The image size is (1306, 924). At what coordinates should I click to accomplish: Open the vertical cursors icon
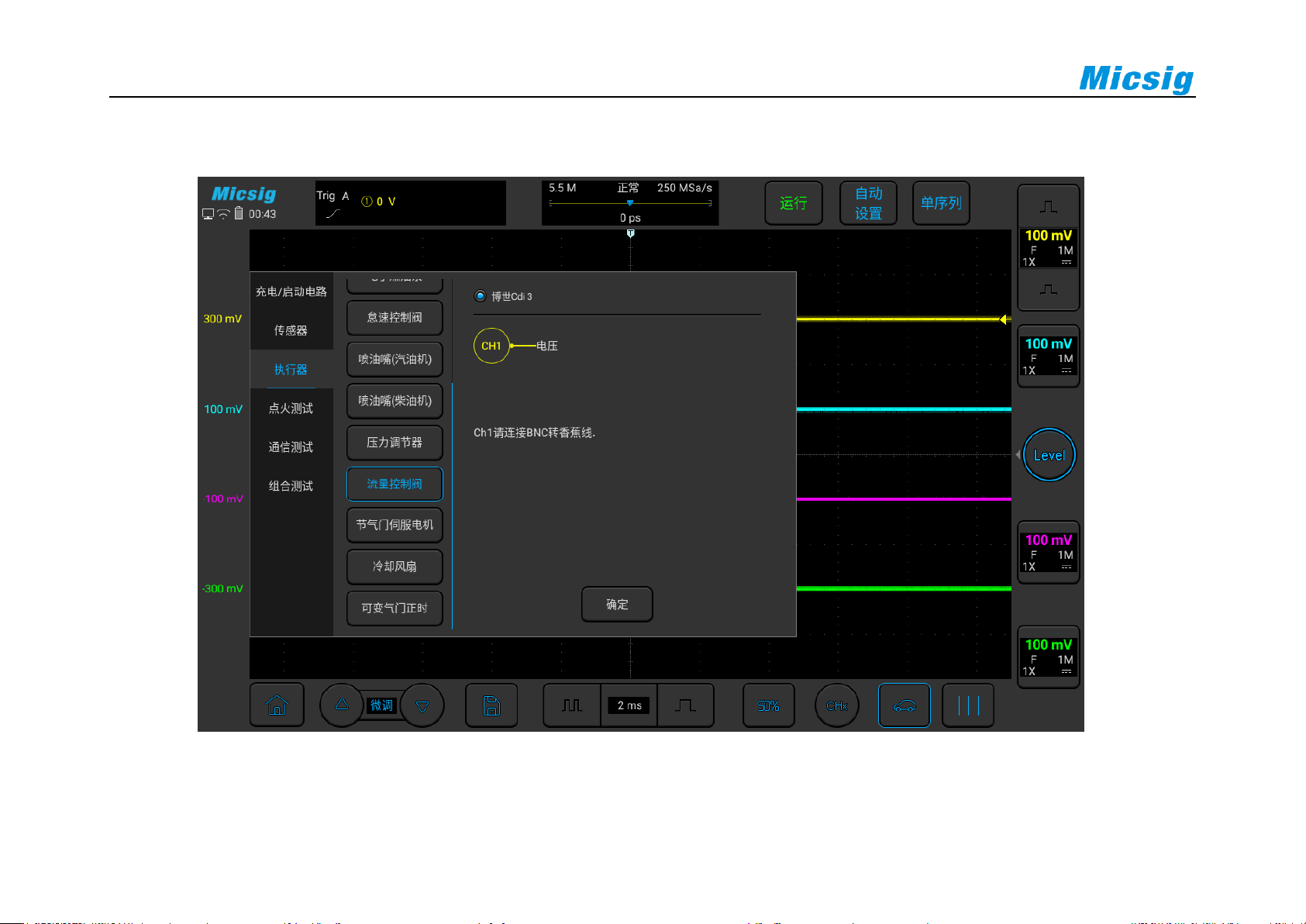[x=968, y=705]
